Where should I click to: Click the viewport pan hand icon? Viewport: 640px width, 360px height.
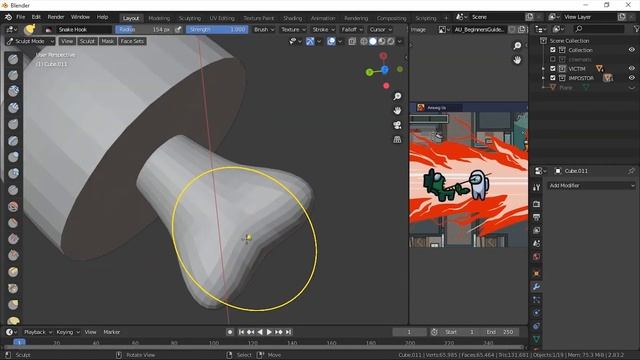397,111
